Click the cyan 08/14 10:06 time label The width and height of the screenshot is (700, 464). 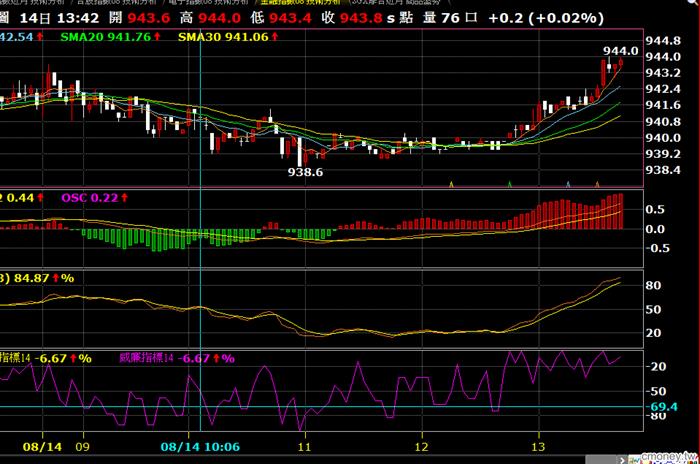[x=200, y=447]
